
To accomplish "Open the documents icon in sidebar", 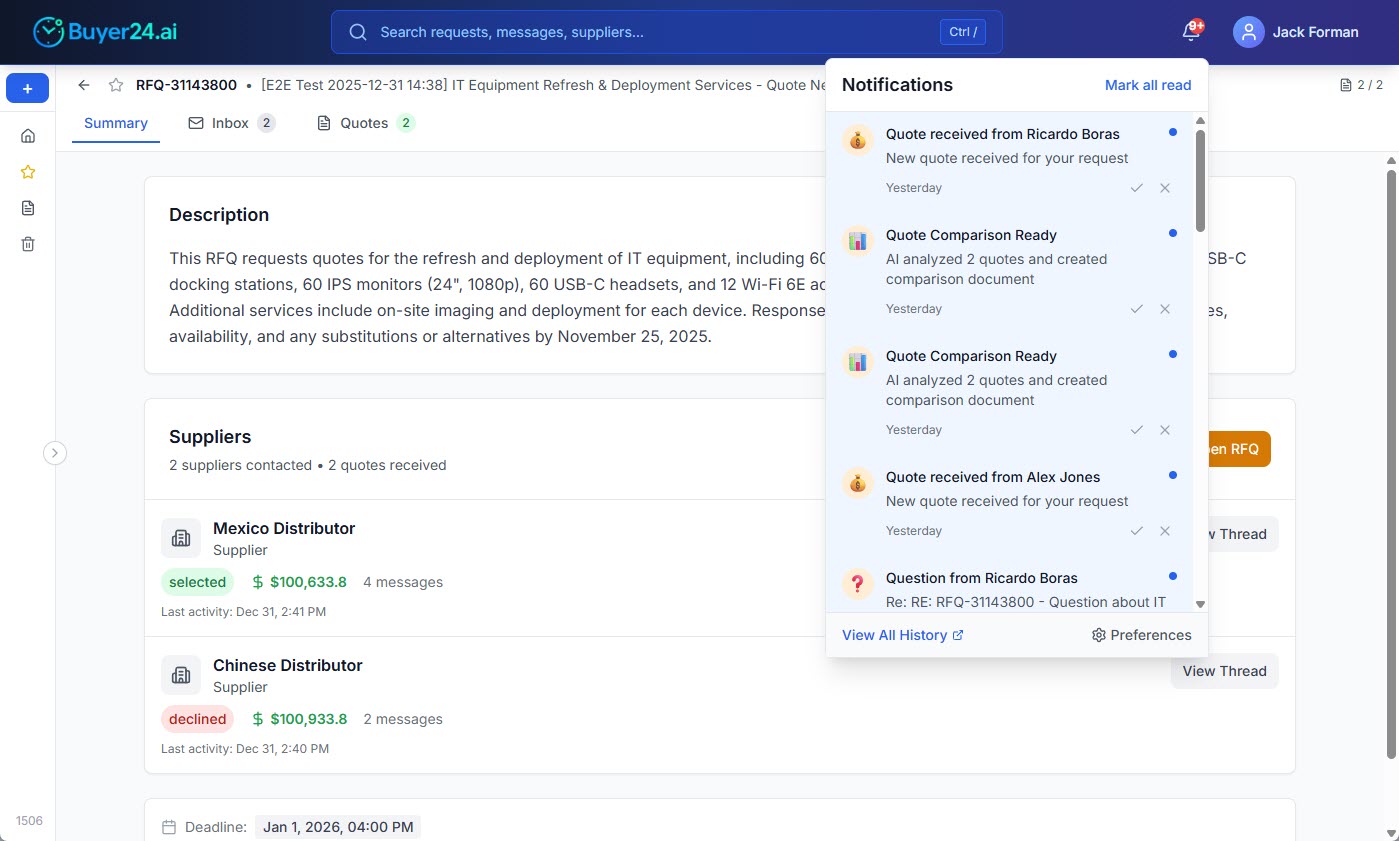I will (28, 208).
